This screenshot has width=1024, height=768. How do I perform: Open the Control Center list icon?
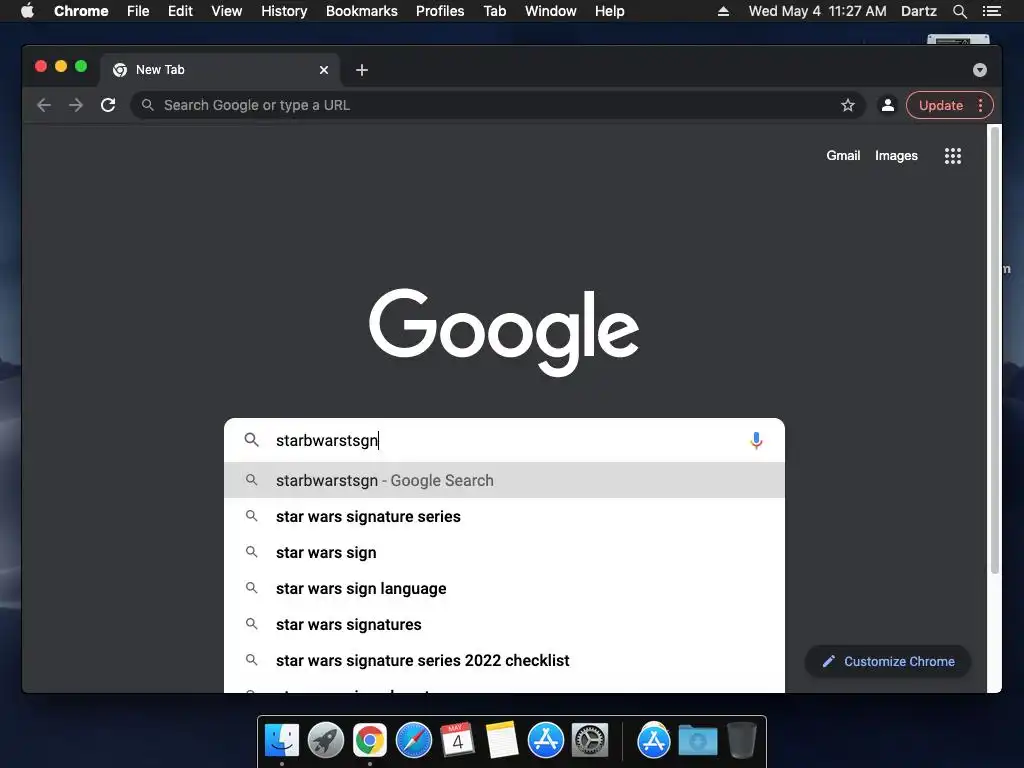(x=991, y=11)
